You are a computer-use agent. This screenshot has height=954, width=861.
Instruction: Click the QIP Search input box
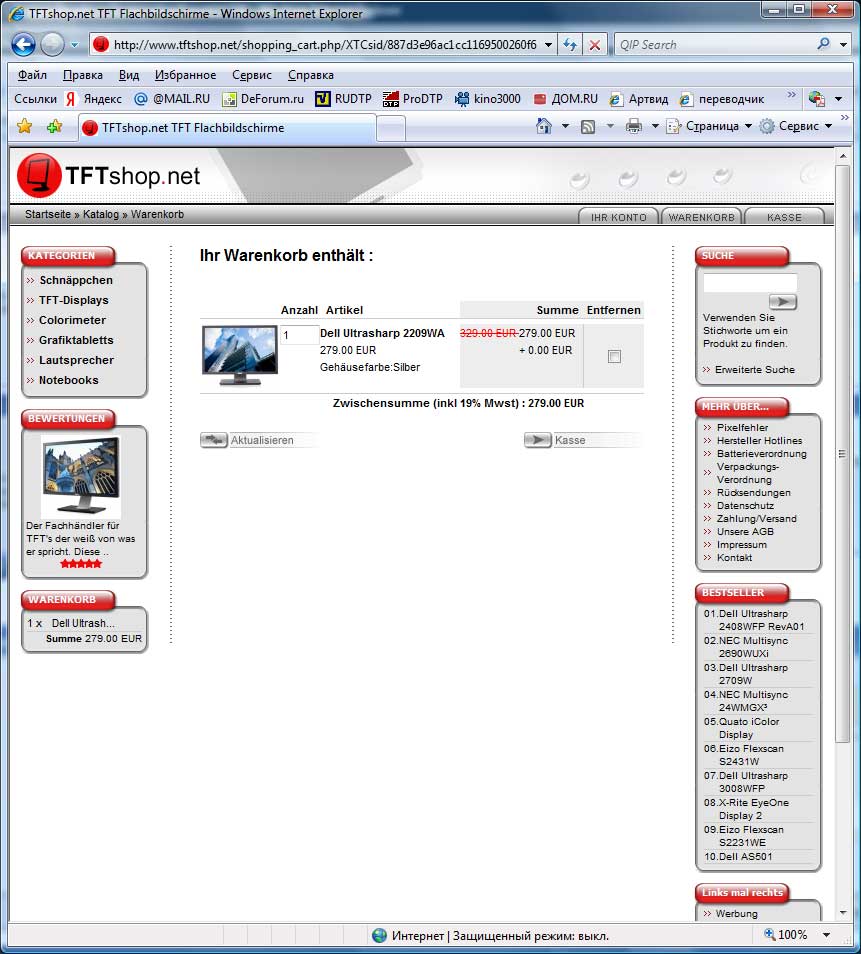tap(716, 44)
